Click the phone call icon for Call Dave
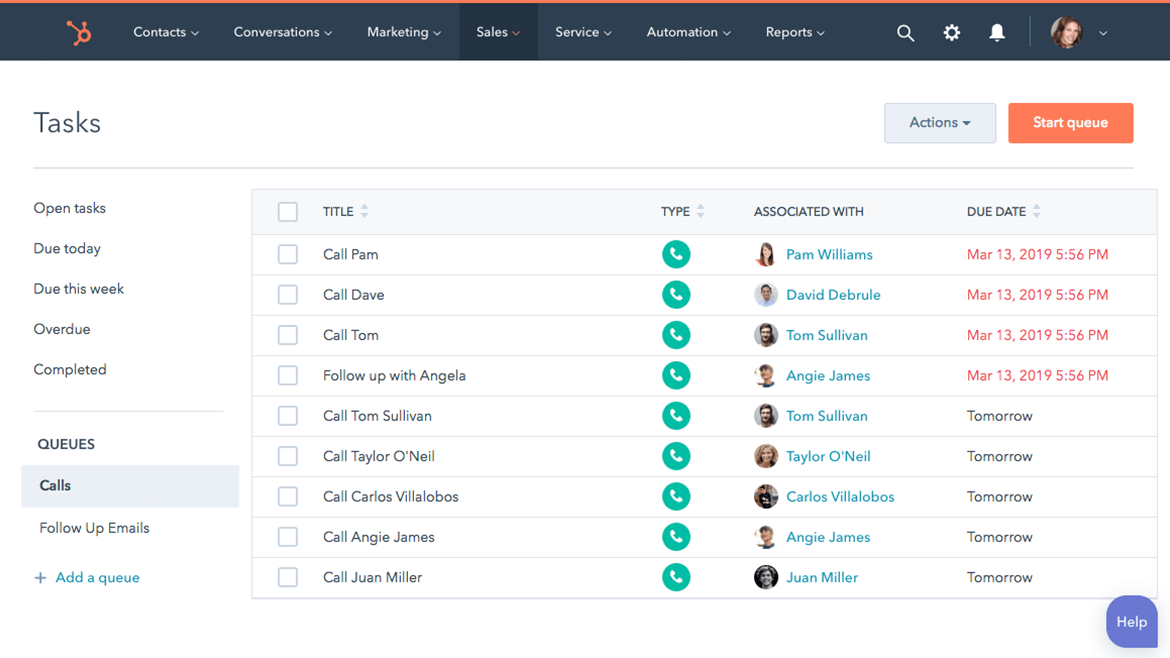Image resolution: width=1170 pixels, height=658 pixels. 676,295
